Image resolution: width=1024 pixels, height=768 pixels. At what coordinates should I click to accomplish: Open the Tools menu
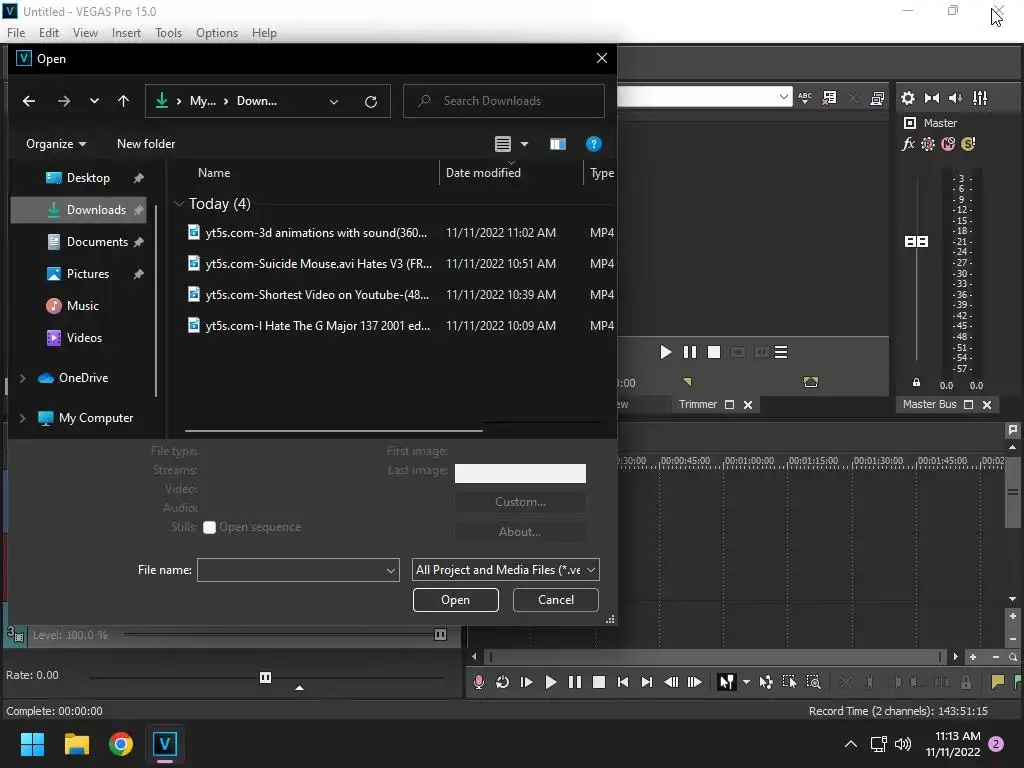168,33
